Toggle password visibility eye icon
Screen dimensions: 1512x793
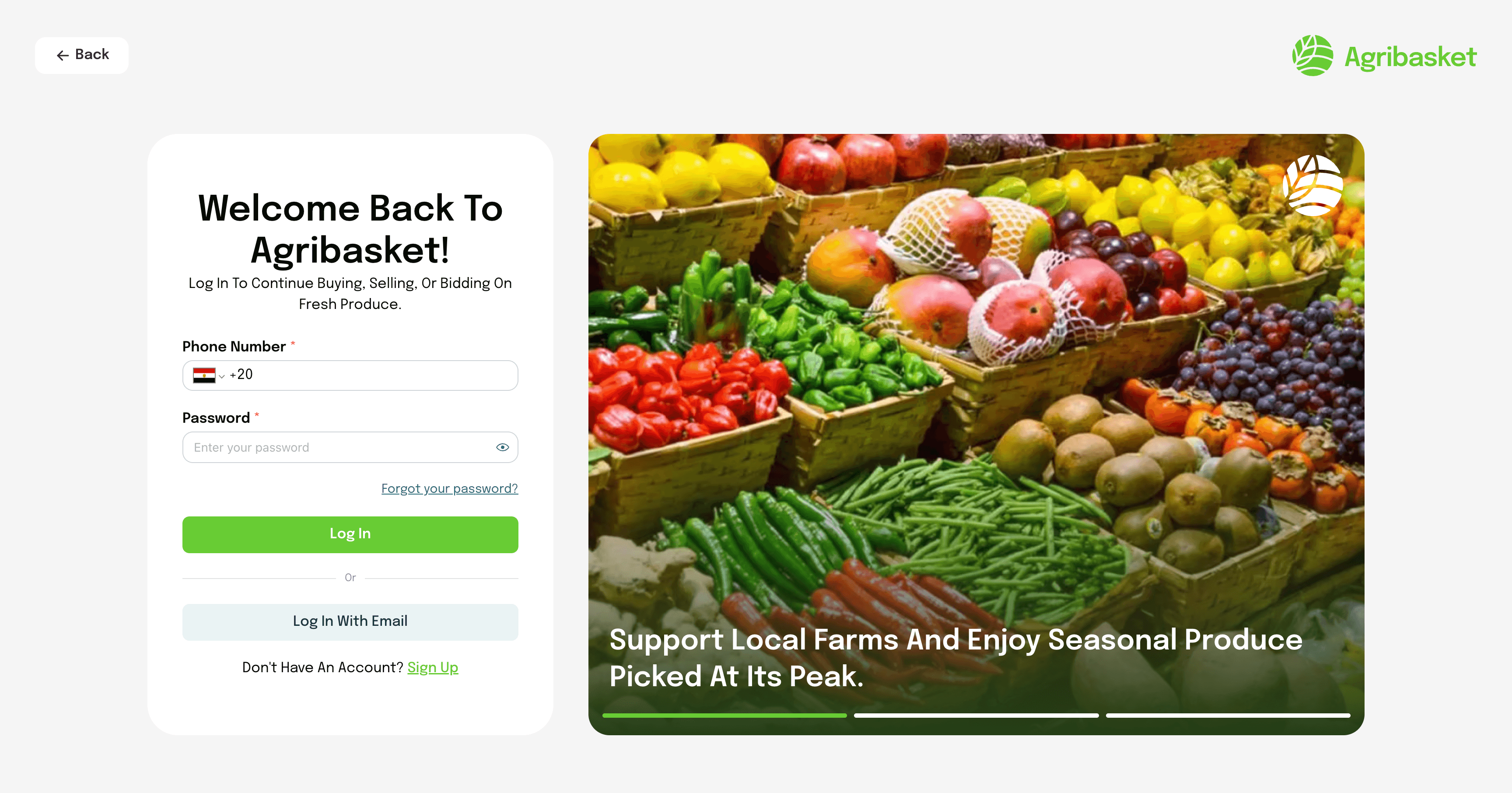[x=502, y=447]
